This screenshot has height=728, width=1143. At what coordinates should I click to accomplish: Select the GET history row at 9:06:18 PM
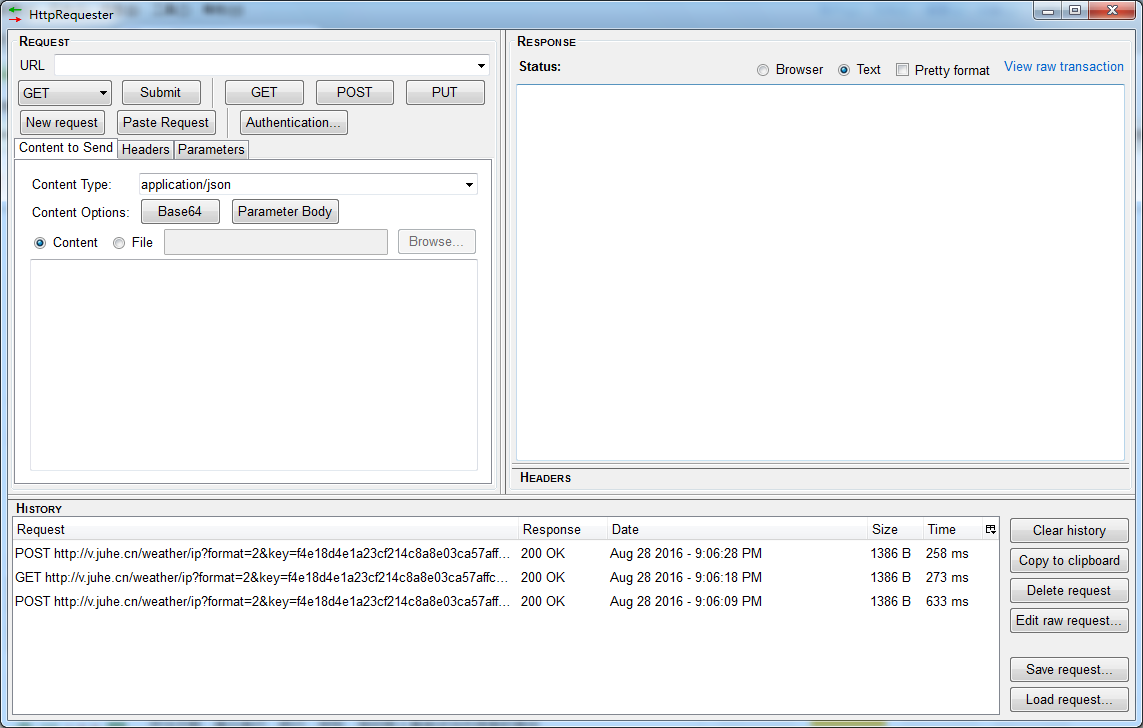click(506, 578)
